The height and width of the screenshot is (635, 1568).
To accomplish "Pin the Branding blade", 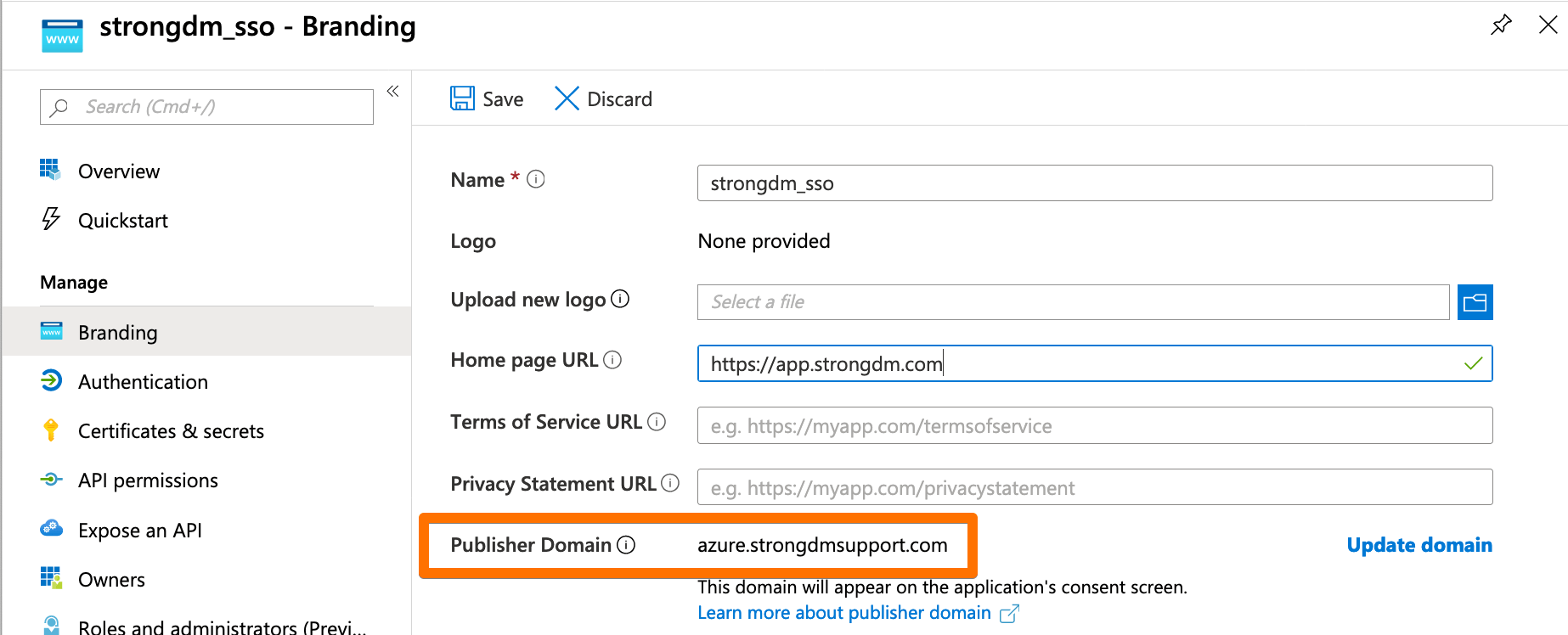I will (1501, 25).
